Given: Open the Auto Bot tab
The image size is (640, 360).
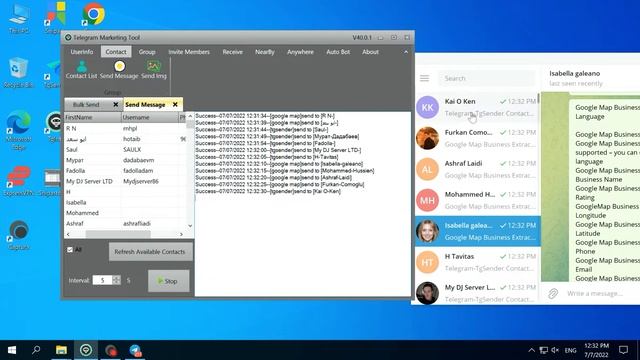Looking at the screenshot, I should [x=338, y=52].
